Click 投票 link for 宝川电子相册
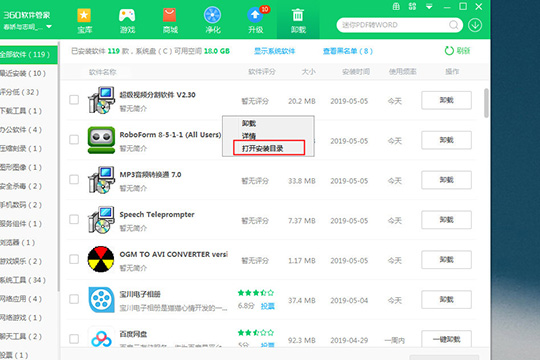 point(268,306)
